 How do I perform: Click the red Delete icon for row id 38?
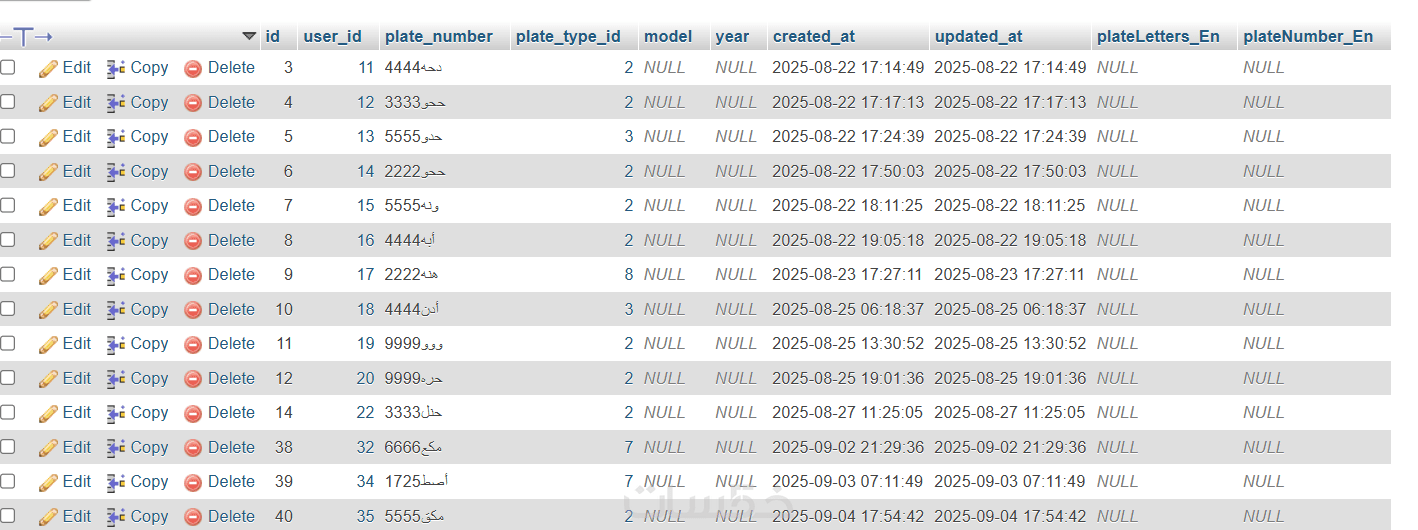click(193, 448)
